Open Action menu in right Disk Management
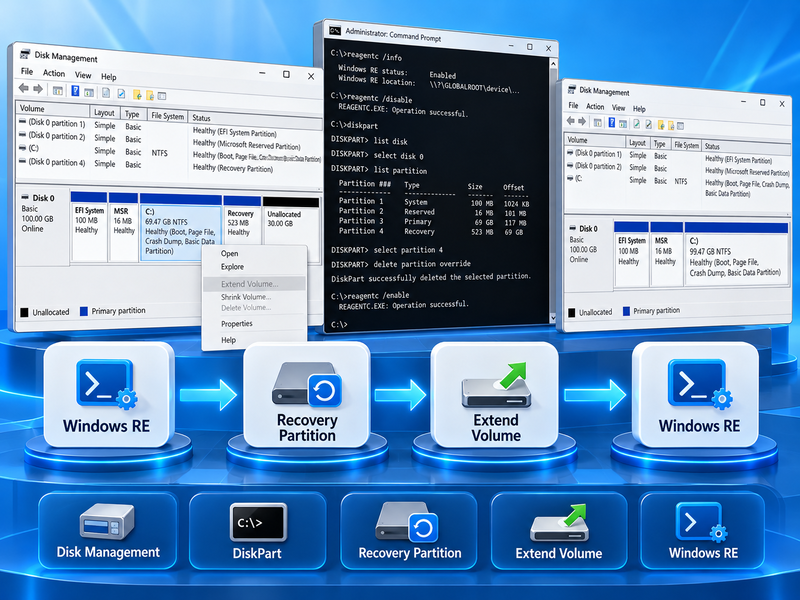This screenshot has height=600, width=800. coord(595,106)
